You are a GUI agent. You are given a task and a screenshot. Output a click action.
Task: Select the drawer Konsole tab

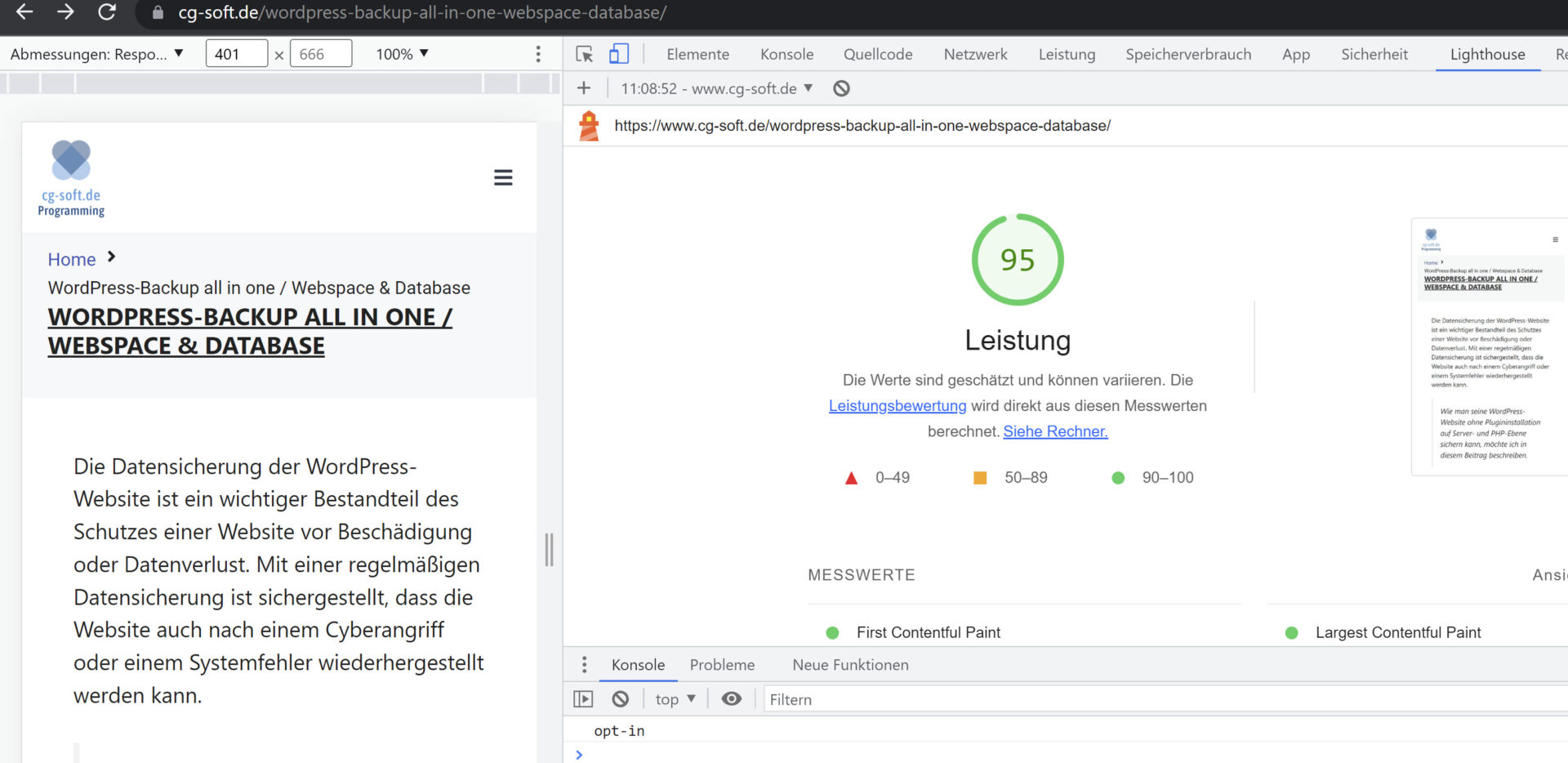point(638,665)
